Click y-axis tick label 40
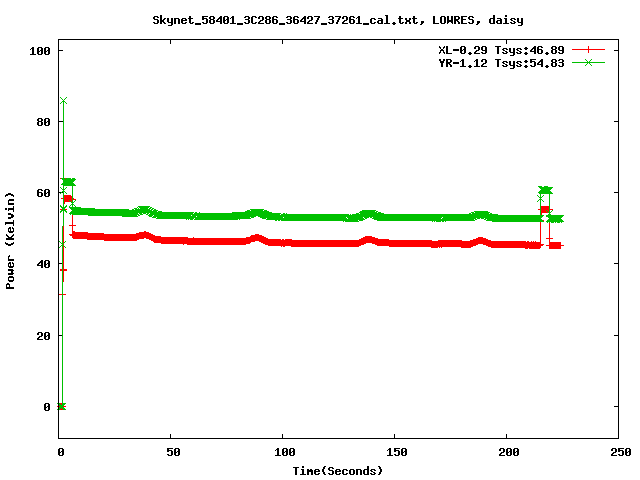The height and width of the screenshot is (480, 640). tap(43, 264)
